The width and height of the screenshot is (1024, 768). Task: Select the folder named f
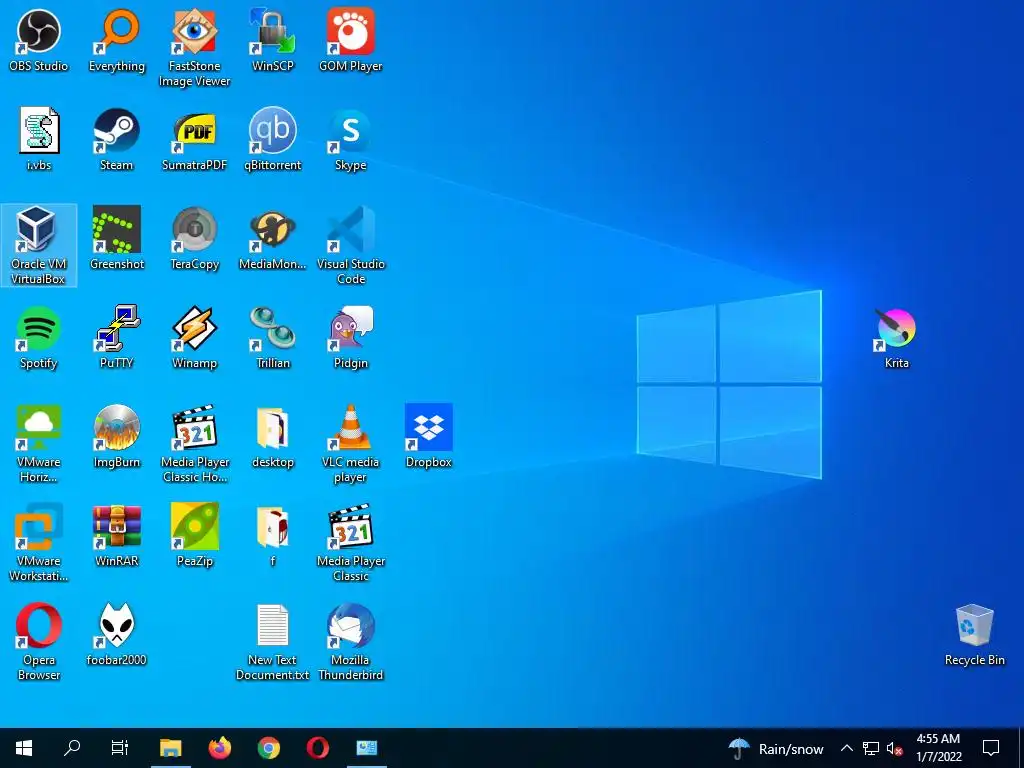(273, 535)
